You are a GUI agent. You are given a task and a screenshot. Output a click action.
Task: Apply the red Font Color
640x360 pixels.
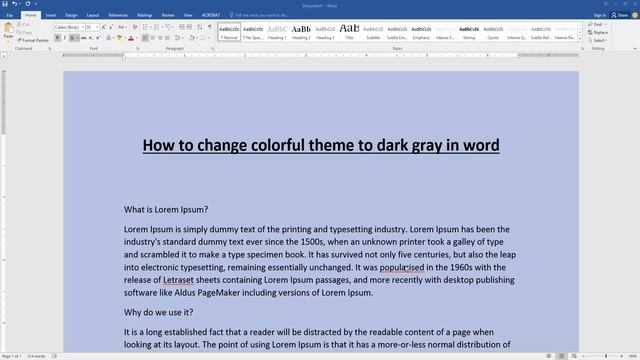coord(131,38)
